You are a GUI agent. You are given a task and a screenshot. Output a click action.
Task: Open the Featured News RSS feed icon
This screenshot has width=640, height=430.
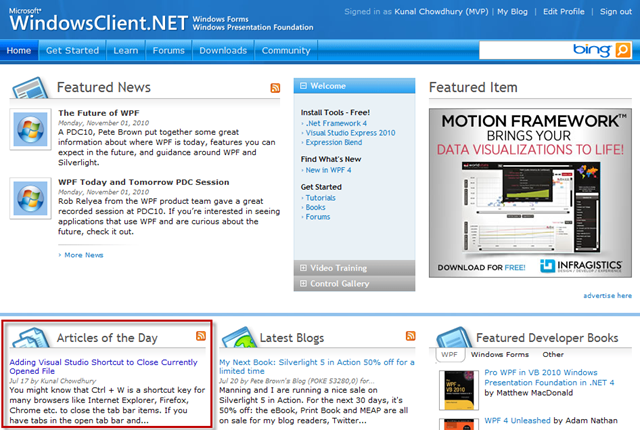point(275,88)
